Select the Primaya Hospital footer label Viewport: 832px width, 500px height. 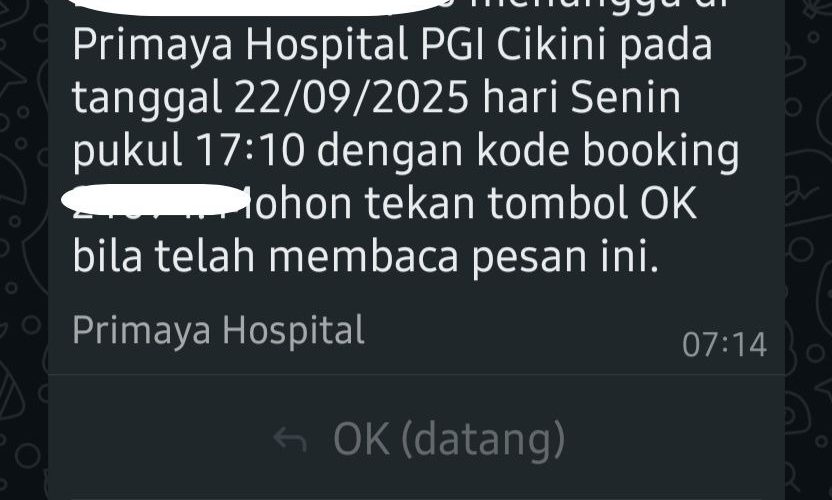219,330
